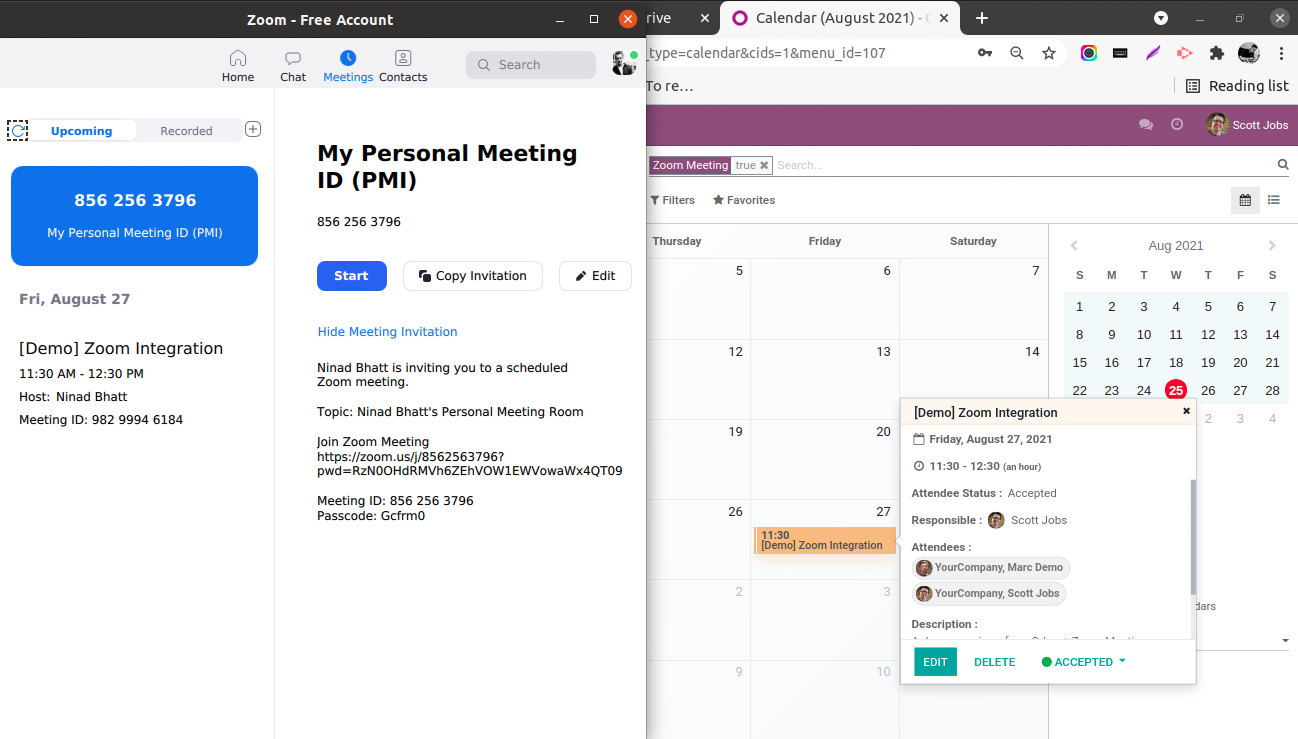Open Chrome profile avatar
Viewport: 1298px width, 739px height.
1248,53
